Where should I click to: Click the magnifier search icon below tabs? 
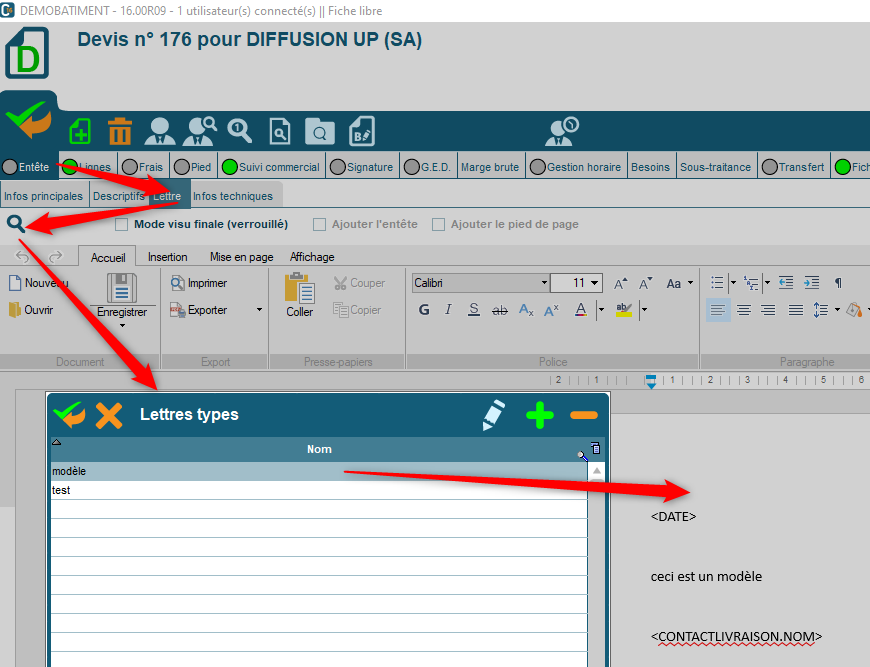click(x=16, y=224)
